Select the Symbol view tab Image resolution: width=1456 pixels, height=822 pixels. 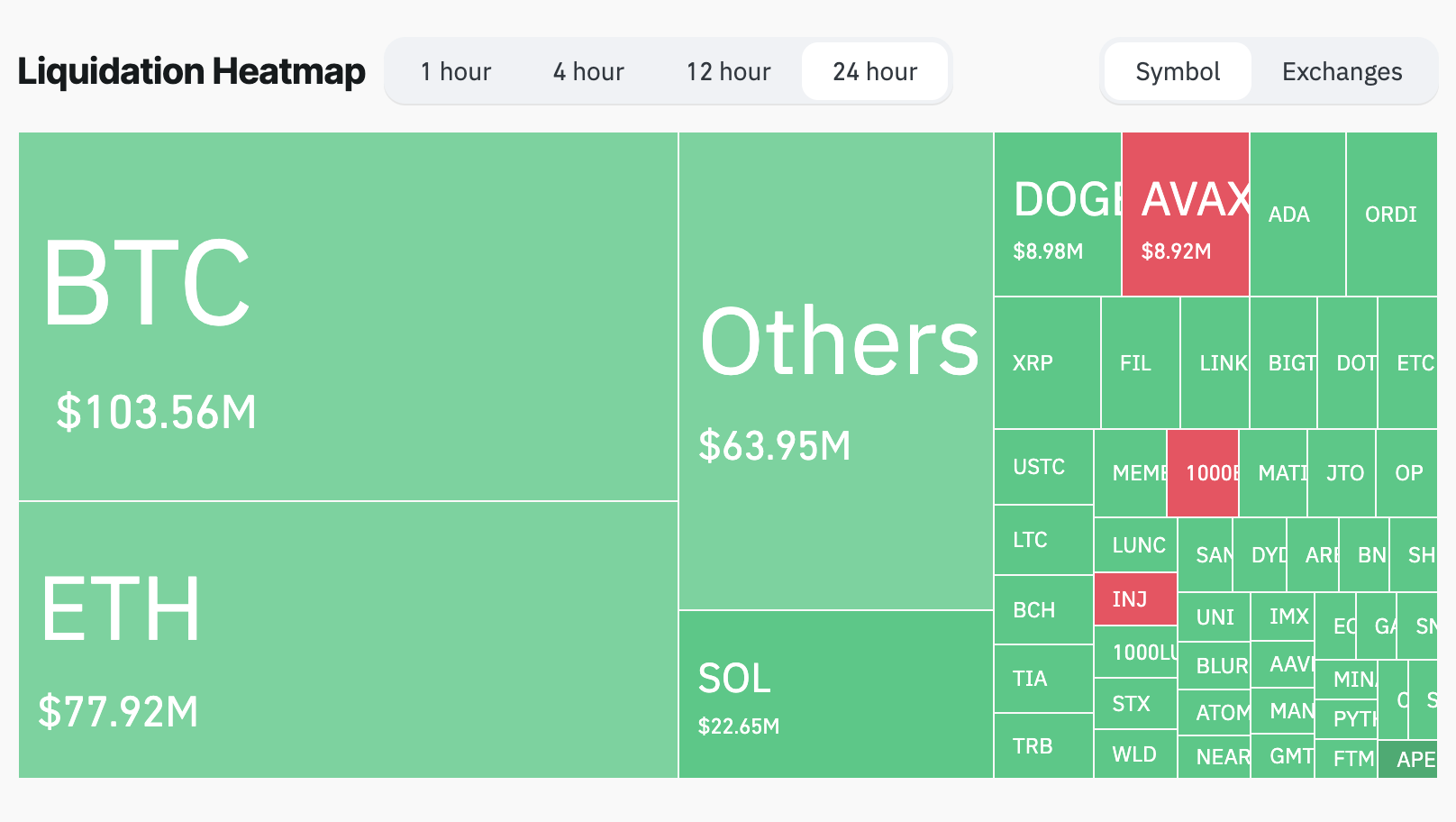point(1178,71)
